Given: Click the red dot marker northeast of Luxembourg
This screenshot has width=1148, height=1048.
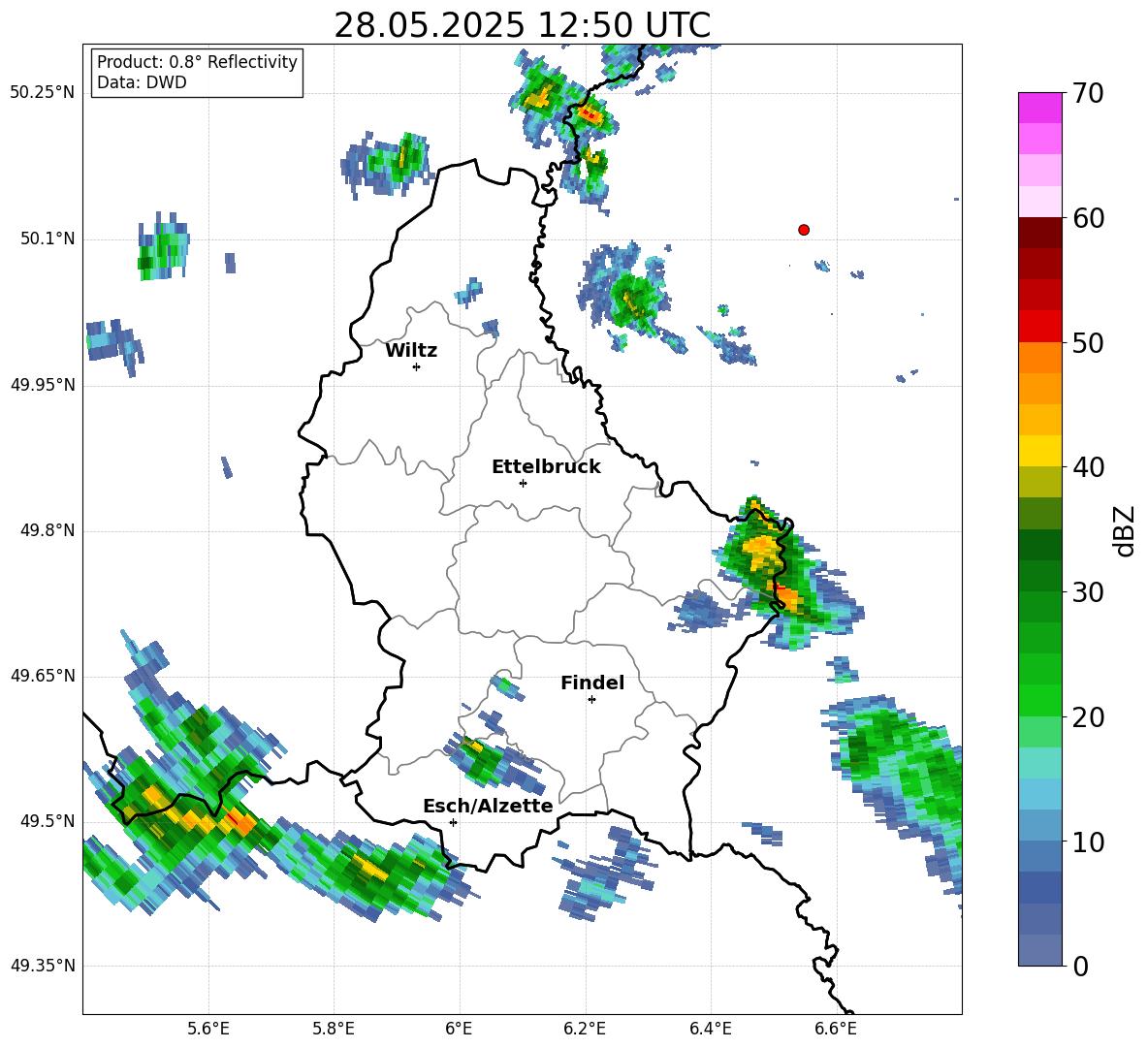Looking at the screenshot, I should click(x=804, y=230).
